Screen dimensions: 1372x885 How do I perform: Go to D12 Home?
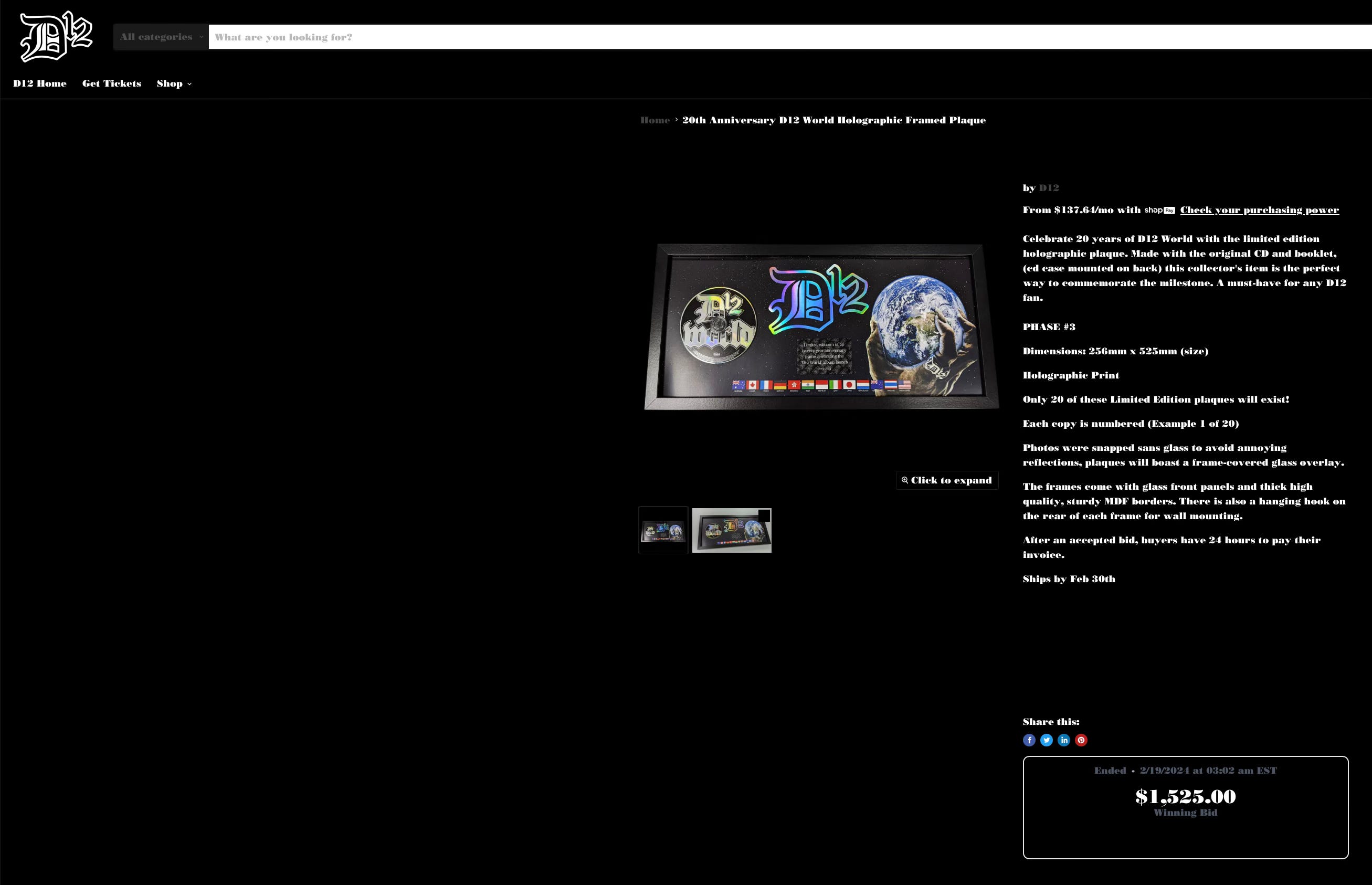point(40,83)
